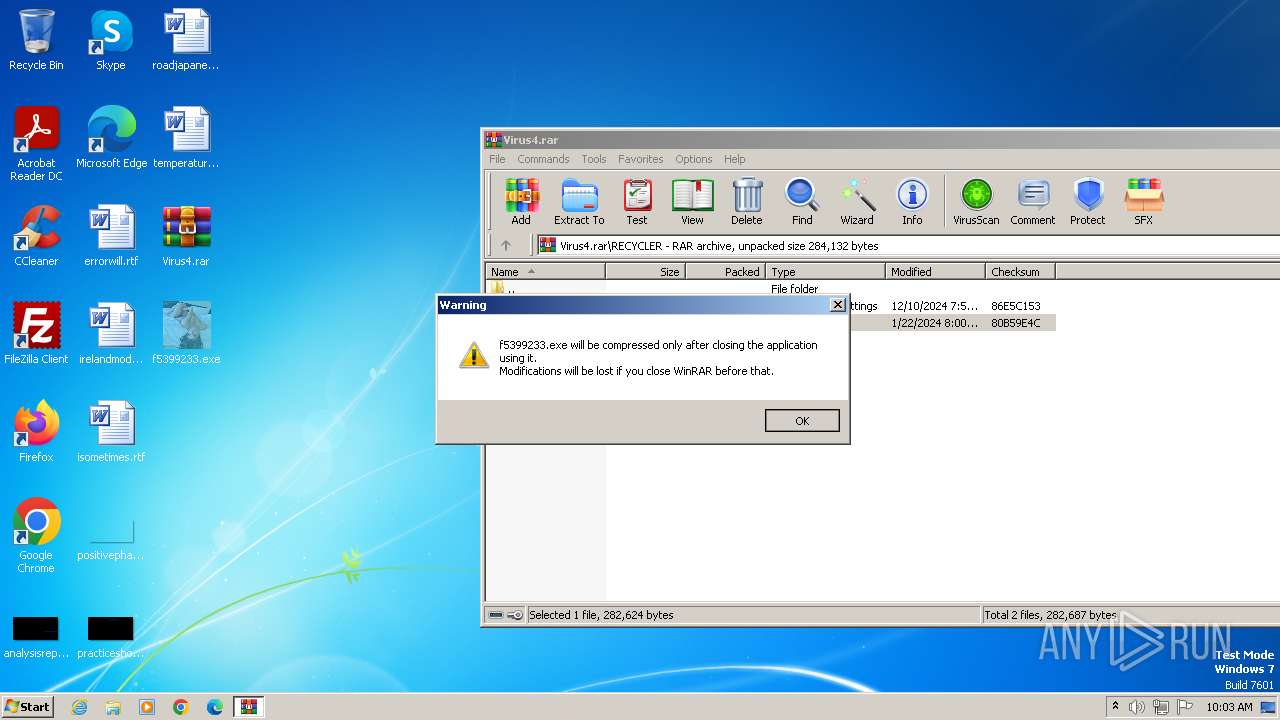Select isometimes.rtf desktop file
1280x720 pixels.
(x=111, y=432)
